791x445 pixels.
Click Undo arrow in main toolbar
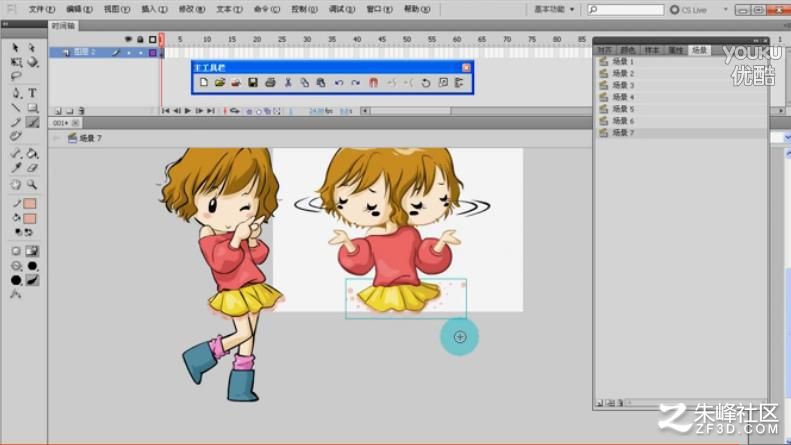pos(338,83)
